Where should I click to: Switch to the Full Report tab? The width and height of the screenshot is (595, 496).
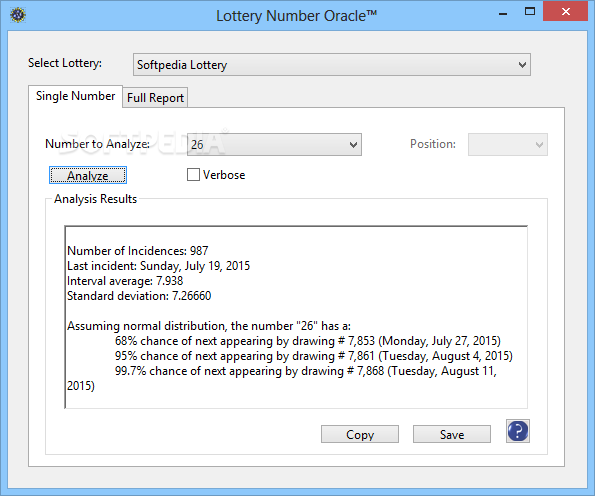click(155, 98)
